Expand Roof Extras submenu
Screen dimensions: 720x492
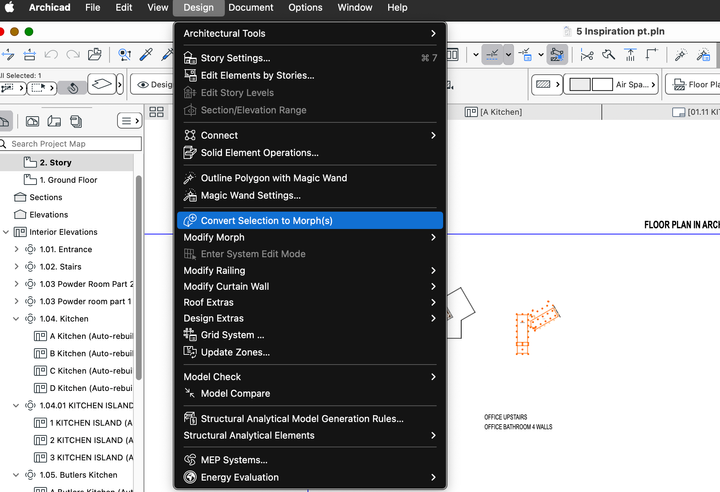tap(310, 302)
